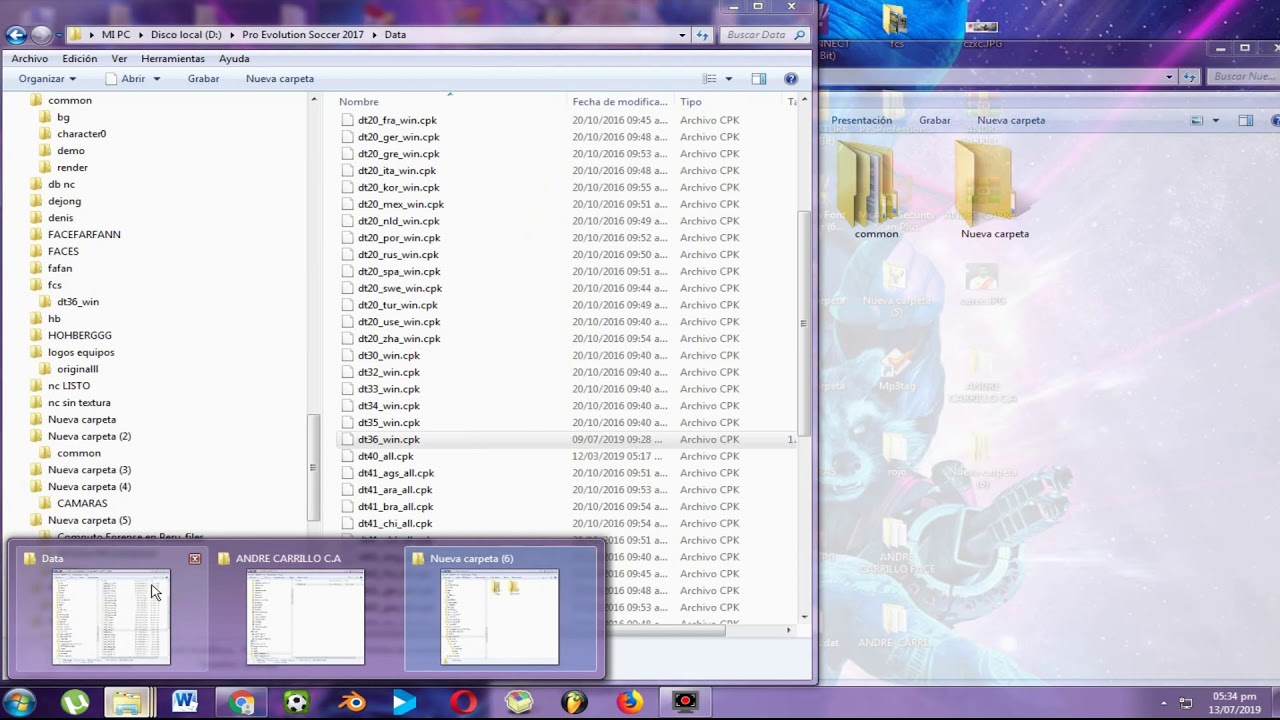Open the box-shaped app in taskbar
This screenshot has height=720, width=1280.
pyautogui.click(x=519, y=702)
